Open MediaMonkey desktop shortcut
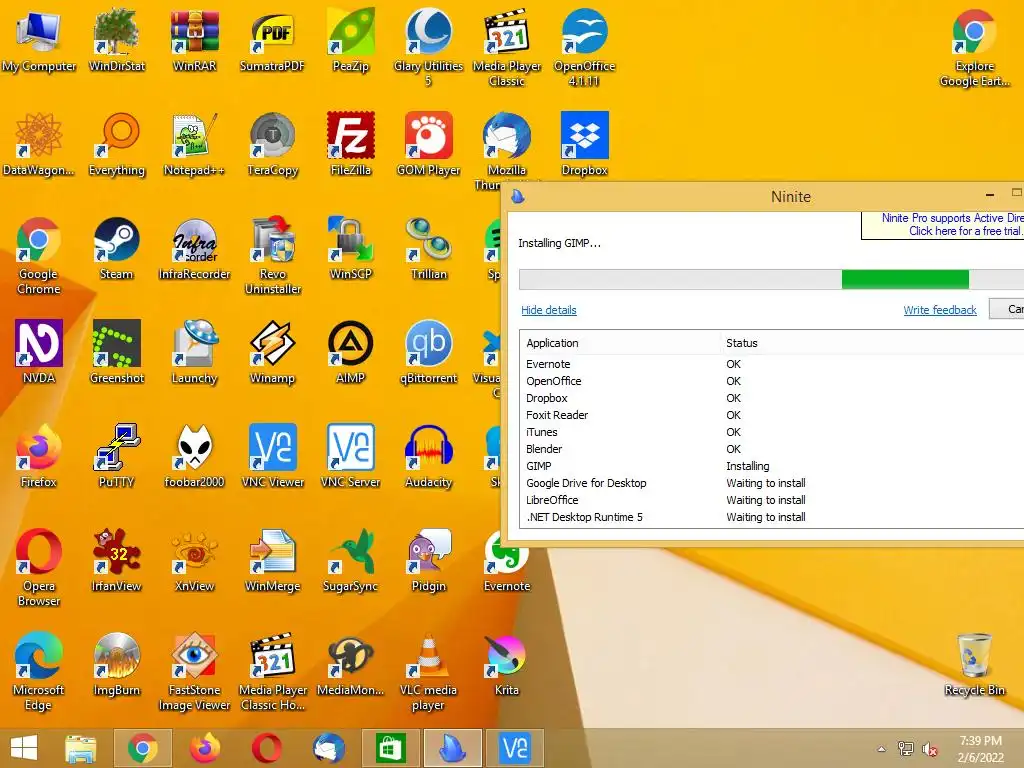 [350, 664]
